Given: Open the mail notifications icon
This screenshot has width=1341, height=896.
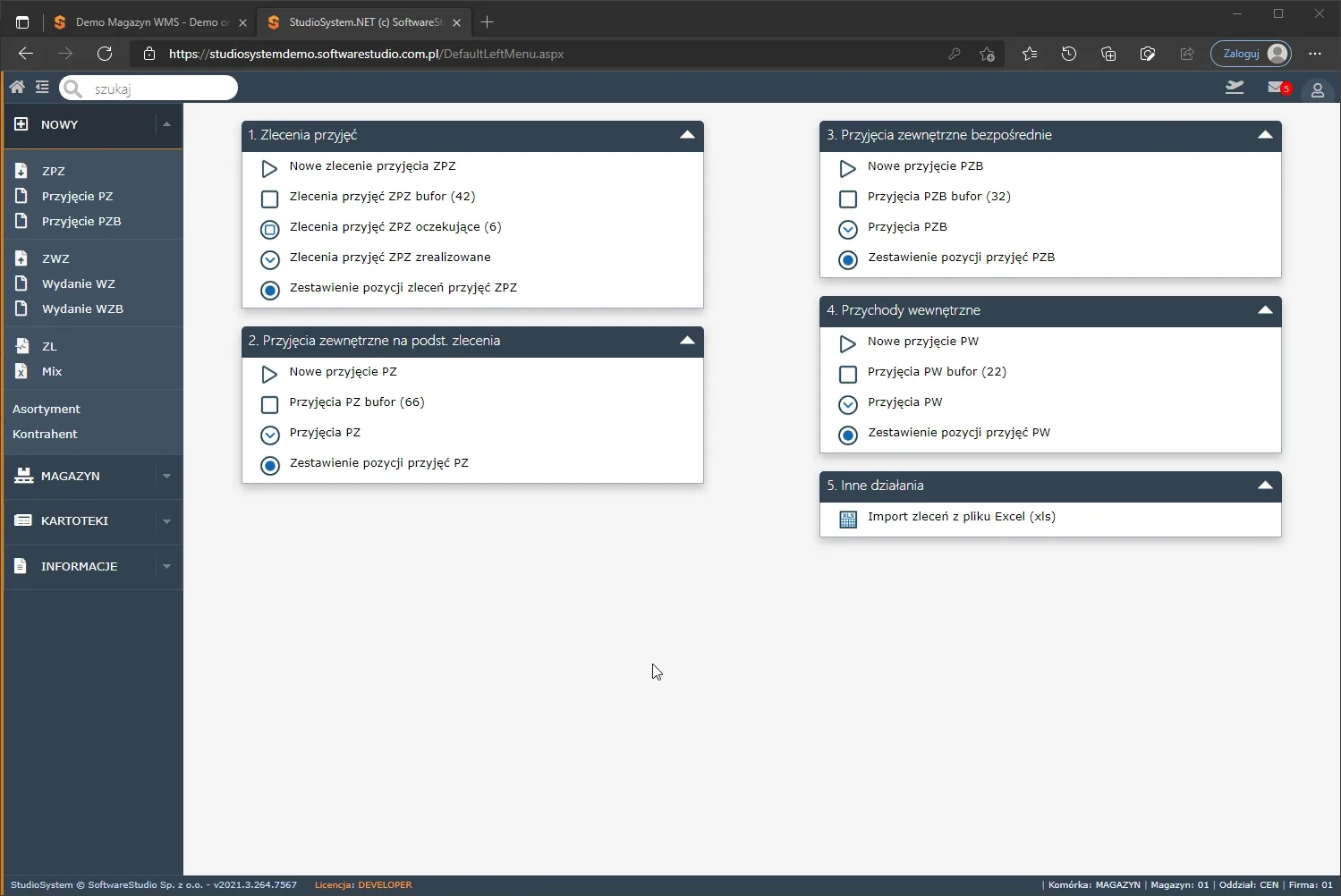Looking at the screenshot, I should (1277, 87).
